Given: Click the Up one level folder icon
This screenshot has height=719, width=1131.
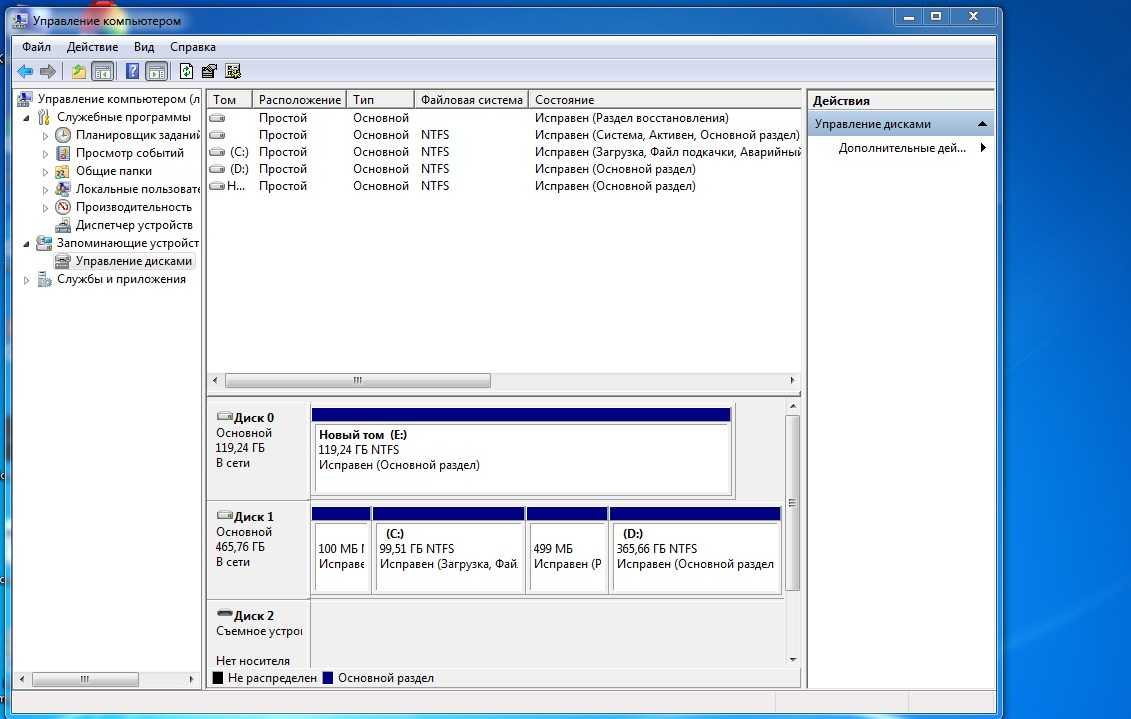Looking at the screenshot, I should point(78,71).
